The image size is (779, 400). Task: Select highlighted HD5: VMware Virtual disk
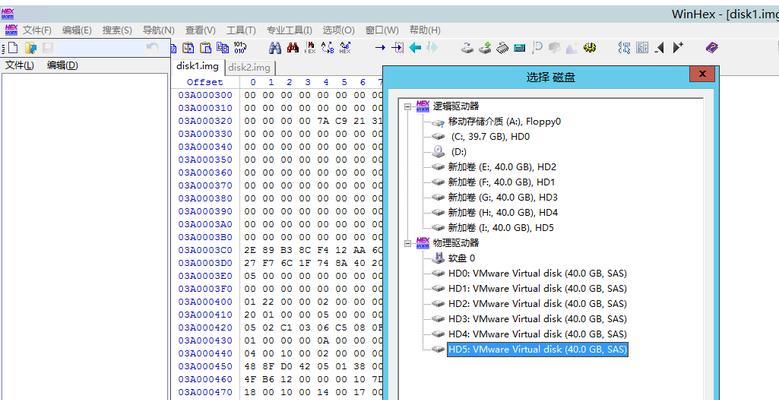(x=537, y=349)
